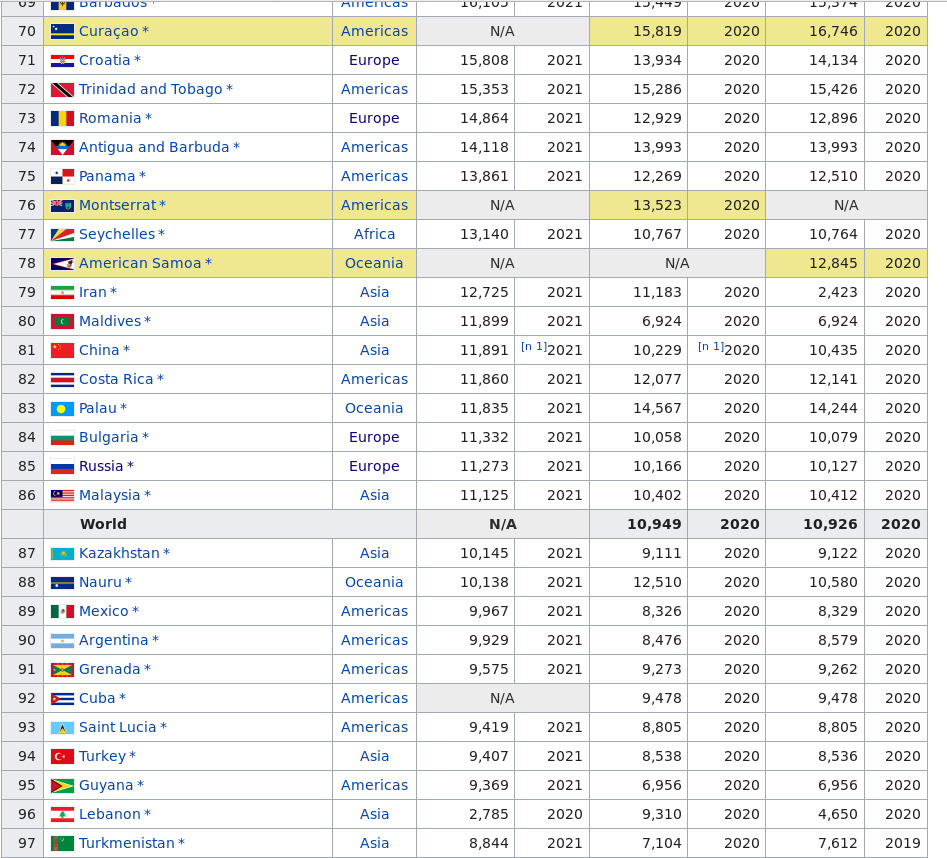
Task: Follow the Trinidad and Tobago link
Action: (x=151, y=89)
